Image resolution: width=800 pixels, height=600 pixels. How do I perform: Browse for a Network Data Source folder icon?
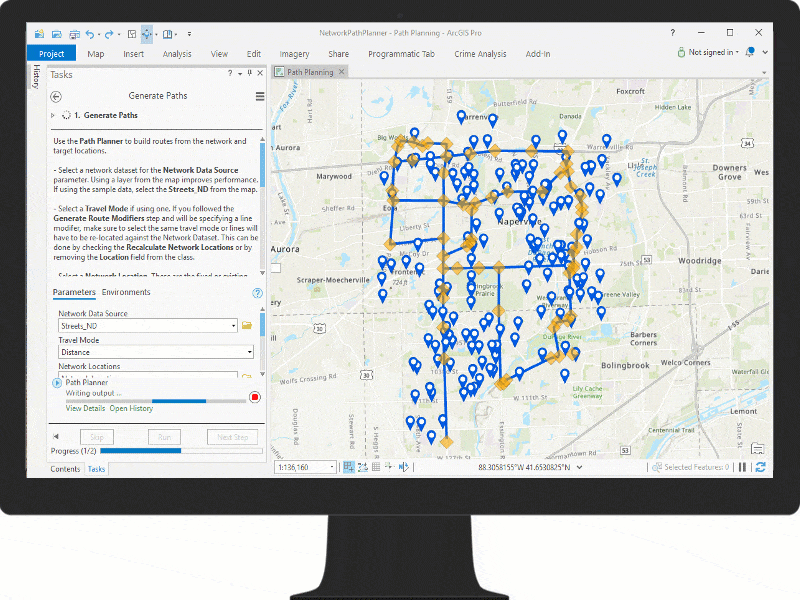(247, 326)
